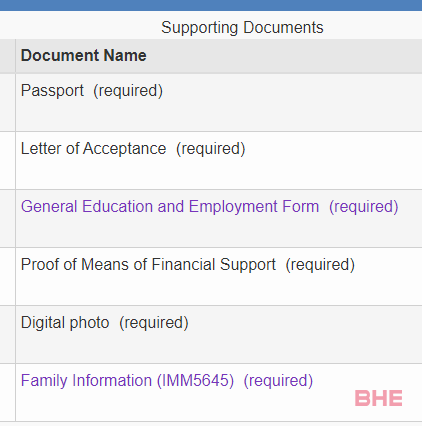Click the pink BHE watermark logo
The height and width of the screenshot is (426, 422).
(379, 398)
